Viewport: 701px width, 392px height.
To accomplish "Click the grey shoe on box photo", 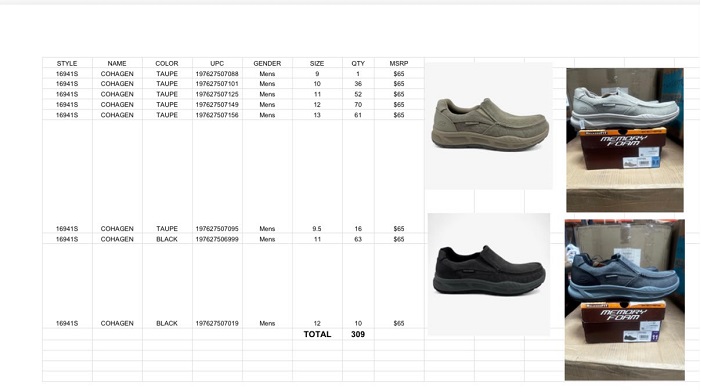I will pyautogui.click(x=625, y=140).
